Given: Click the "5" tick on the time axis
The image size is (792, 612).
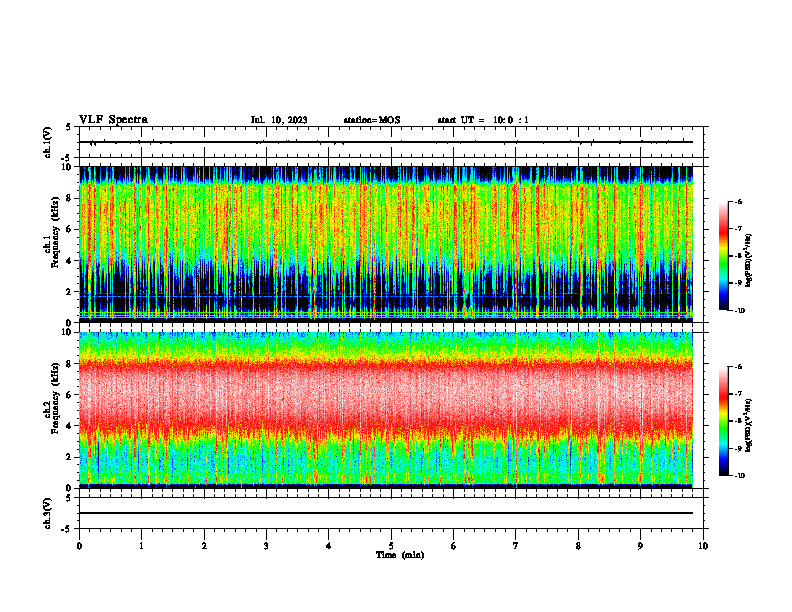Looking at the screenshot, I should (x=391, y=546).
